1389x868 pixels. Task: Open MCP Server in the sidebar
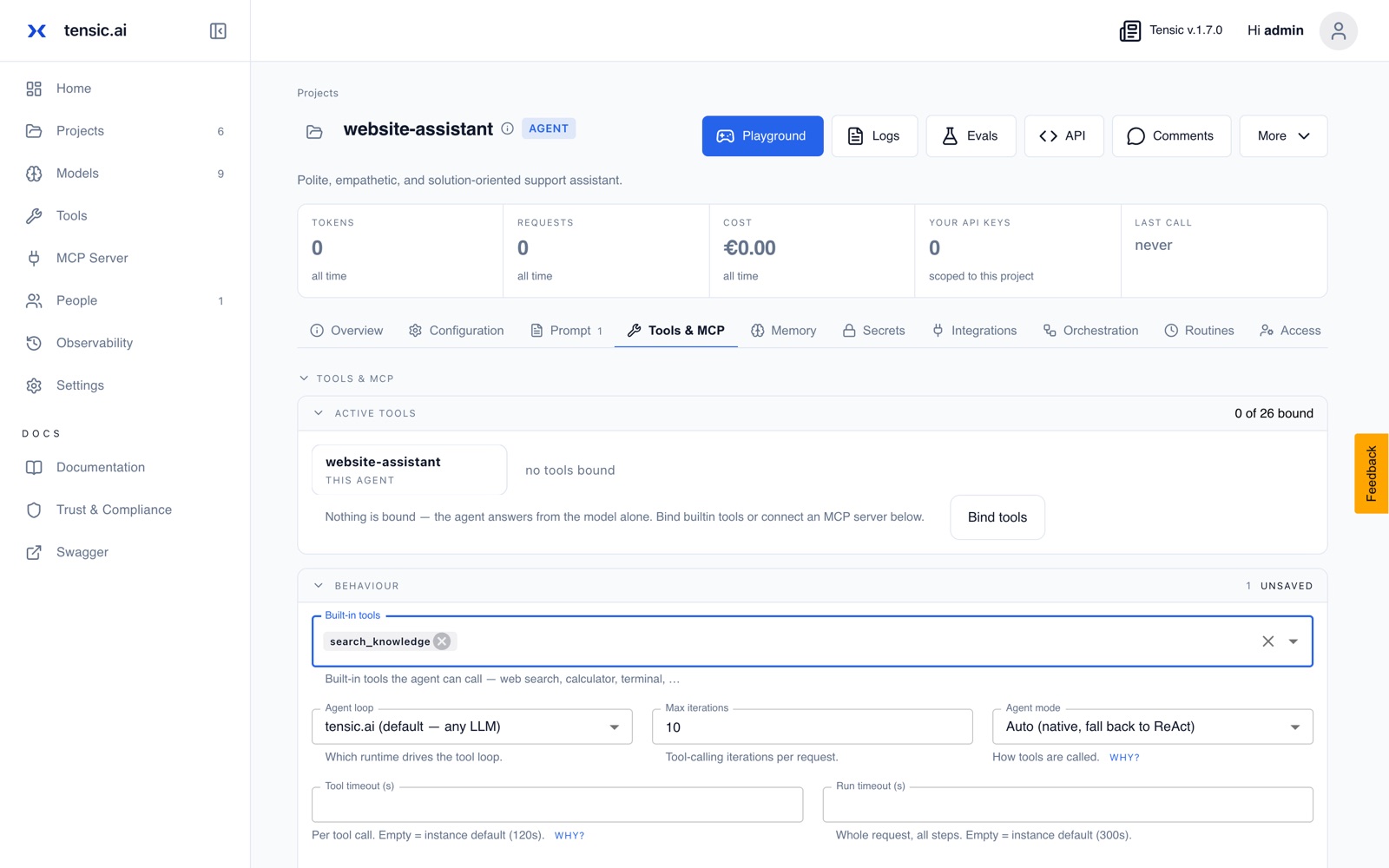click(x=125, y=258)
